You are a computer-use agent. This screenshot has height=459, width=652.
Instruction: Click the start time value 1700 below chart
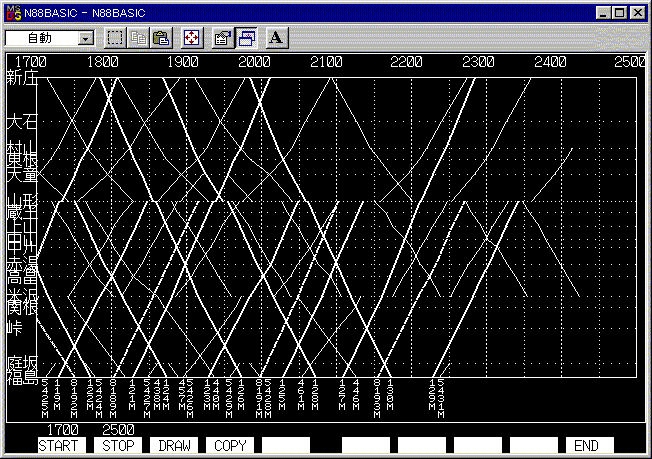coord(62,429)
